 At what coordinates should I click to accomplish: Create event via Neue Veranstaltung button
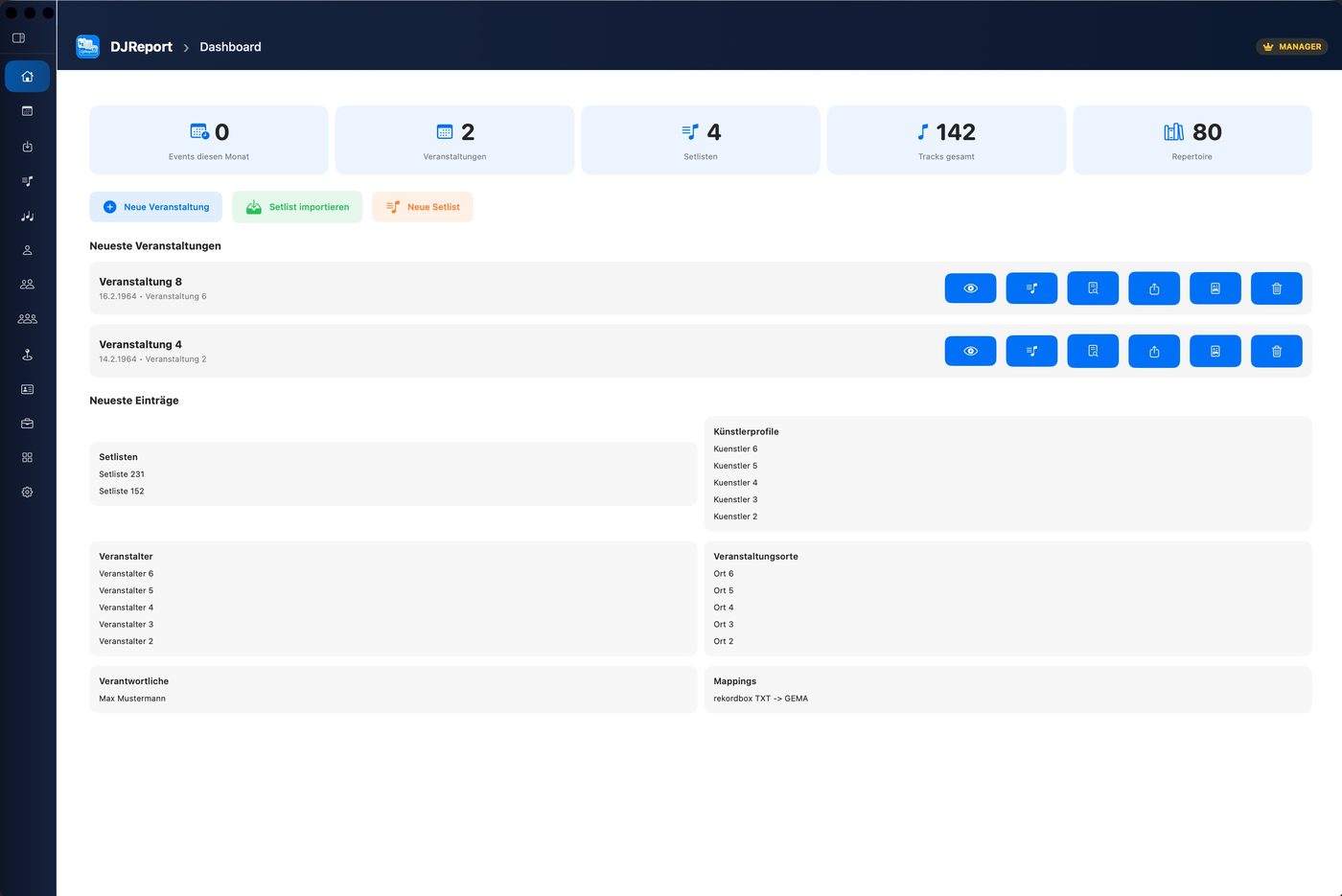point(155,206)
